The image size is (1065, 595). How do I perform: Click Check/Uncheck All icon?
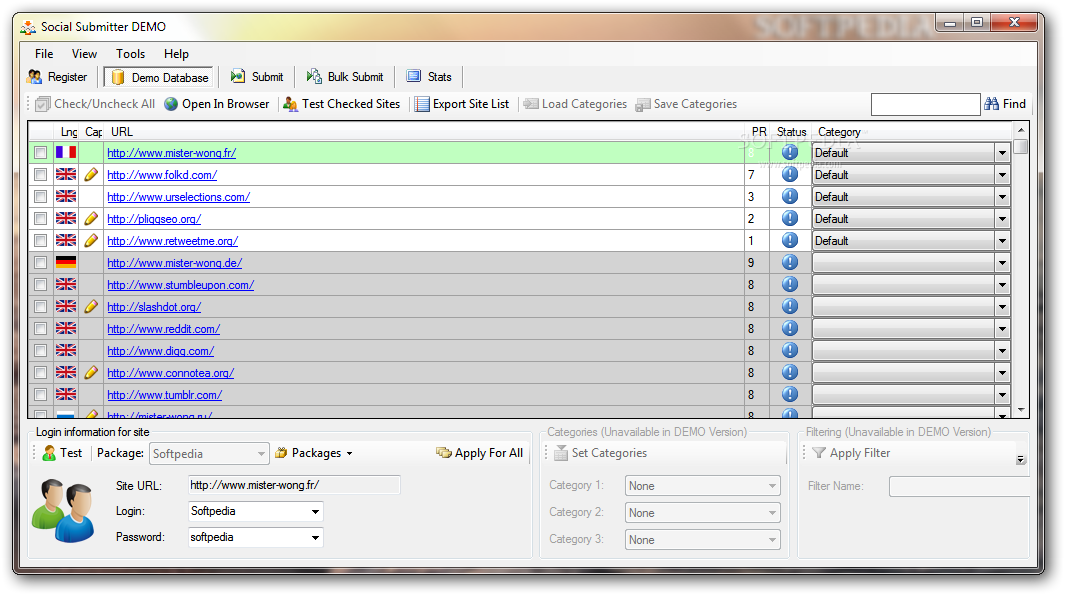(x=43, y=104)
